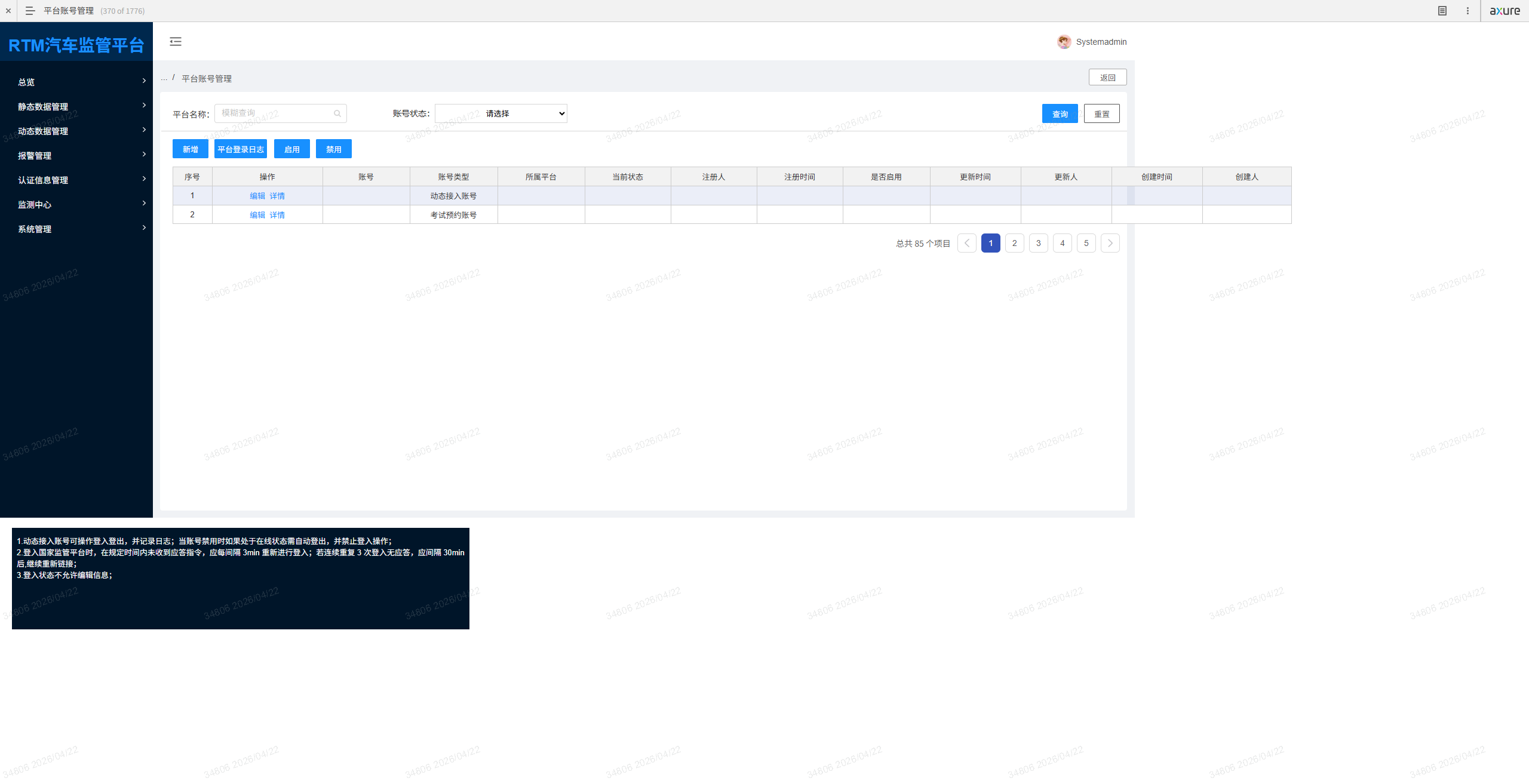Open the 账号状态 dropdown
1529x784 pixels.
tap(501, 113)
